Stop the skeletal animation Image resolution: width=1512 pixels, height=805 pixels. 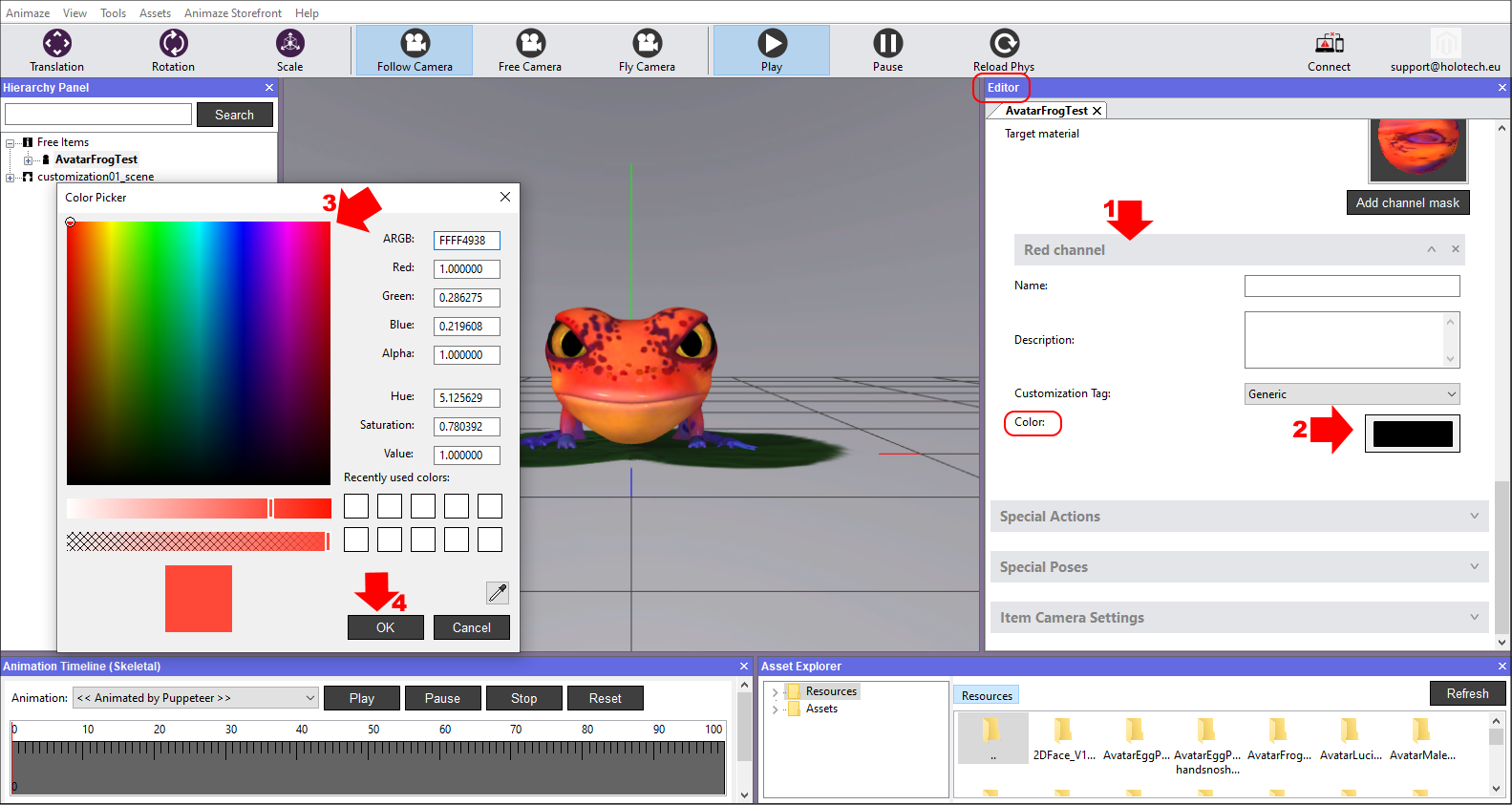524,698
